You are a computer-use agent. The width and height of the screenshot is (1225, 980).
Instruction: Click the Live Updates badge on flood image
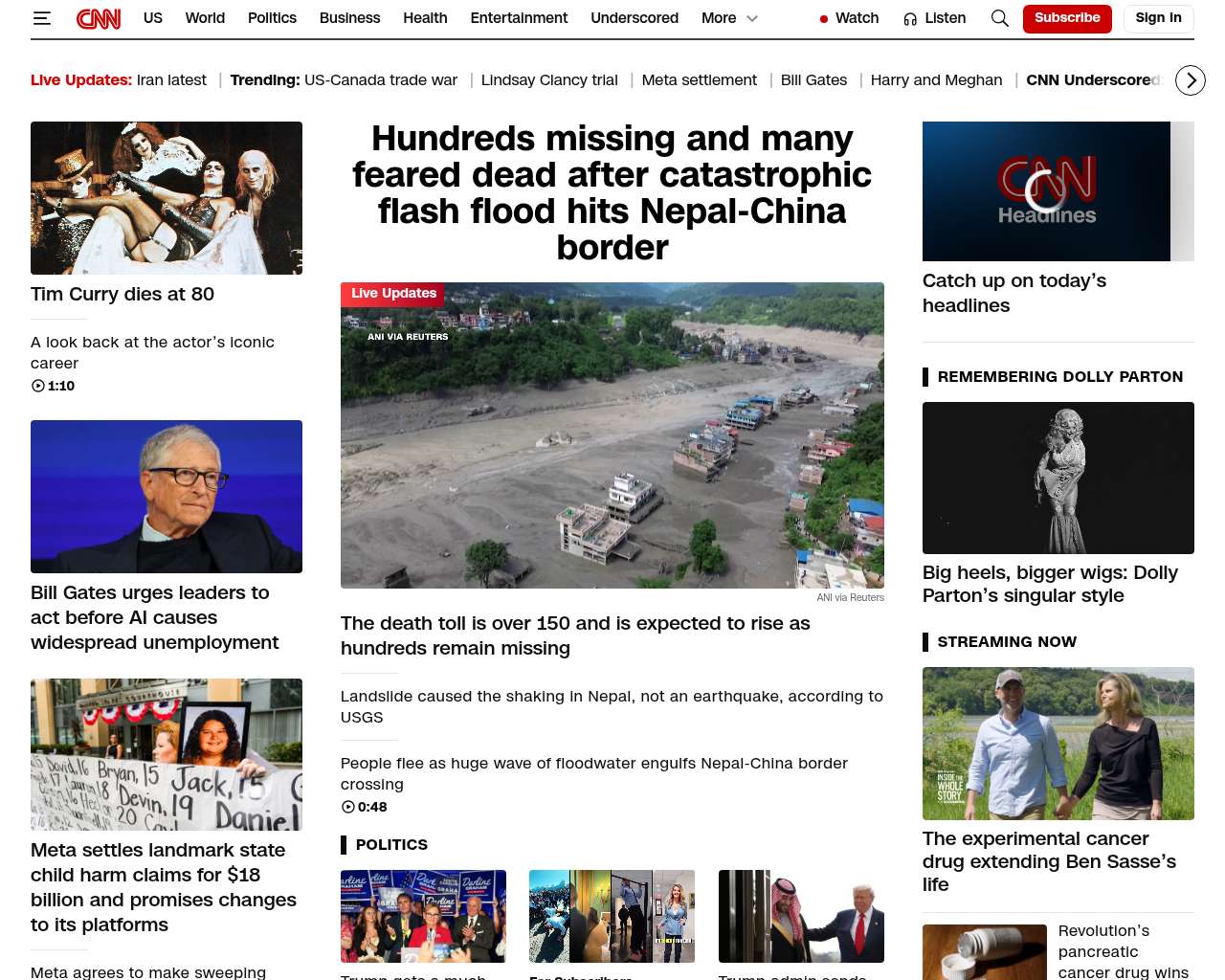coord(392,294)
